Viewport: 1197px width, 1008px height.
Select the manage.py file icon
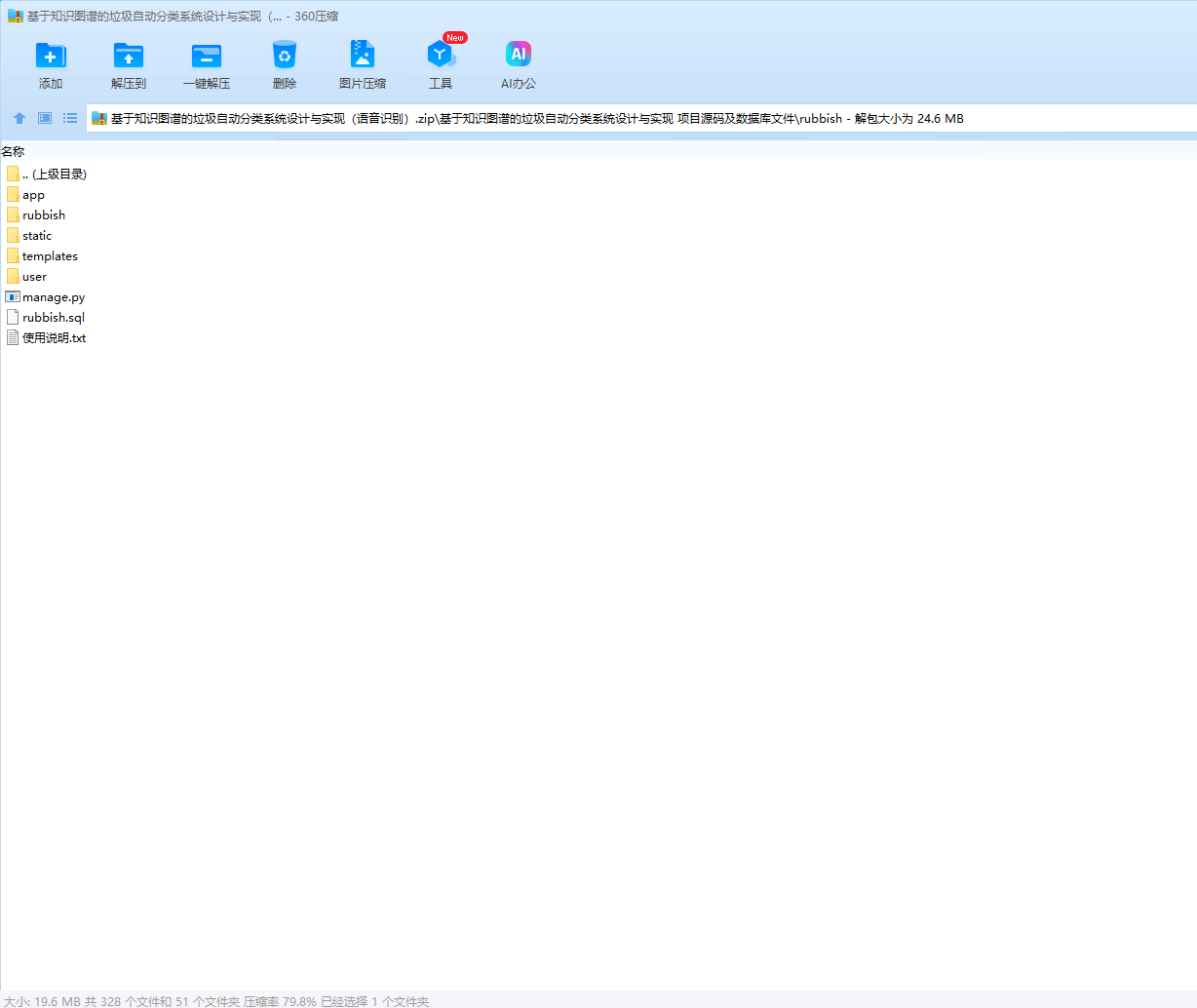point(13,296)
